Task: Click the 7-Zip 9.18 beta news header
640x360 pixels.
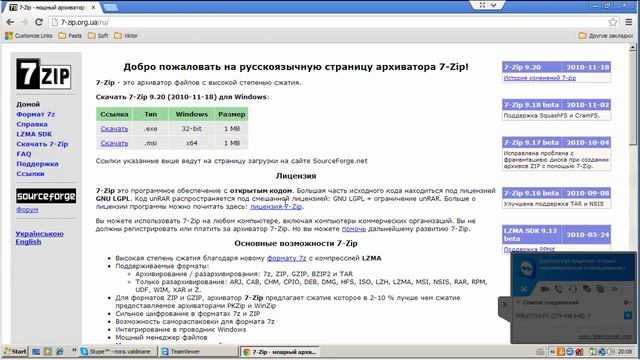Action: pyautogui.click(x=556, y=105)
